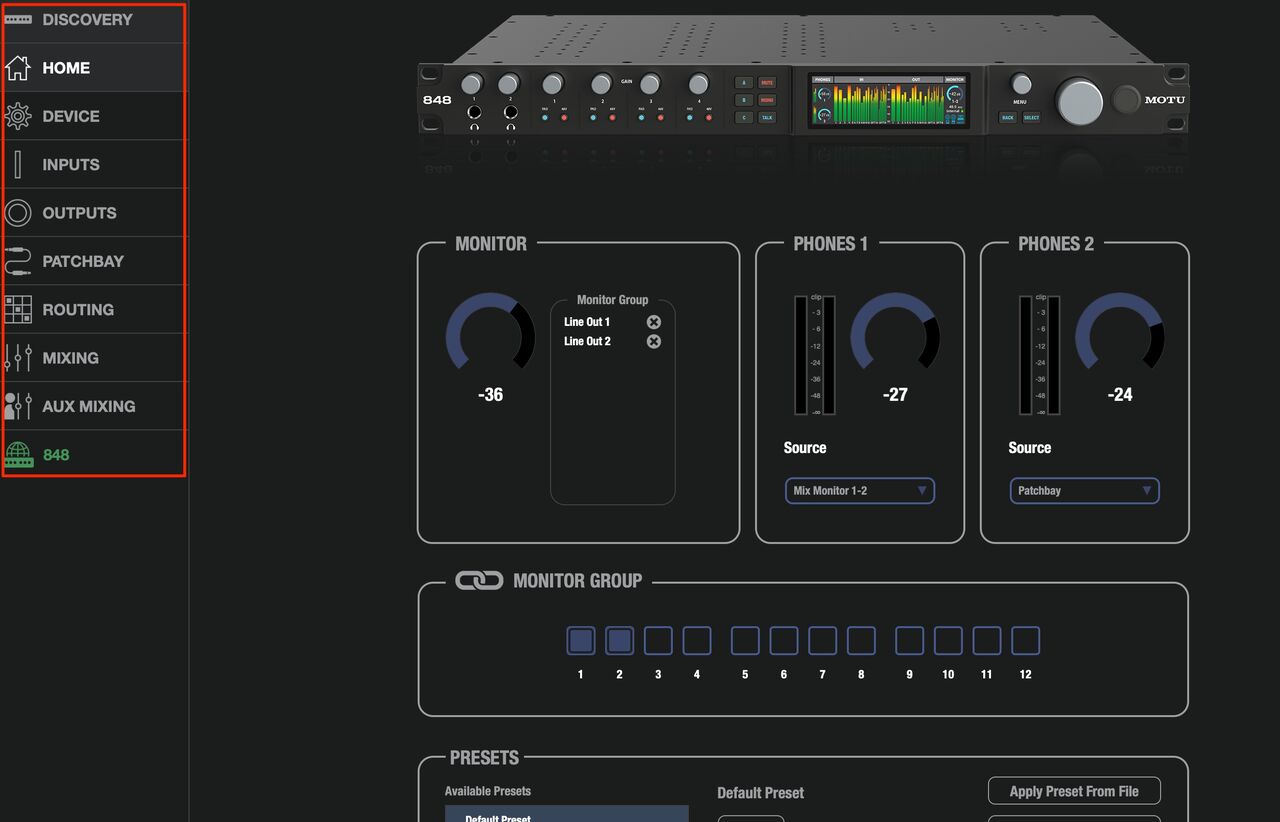Viewport: 1280px width, 822px height.
Task: Enable Monitor Group output 9
Action: click(909, 641)
